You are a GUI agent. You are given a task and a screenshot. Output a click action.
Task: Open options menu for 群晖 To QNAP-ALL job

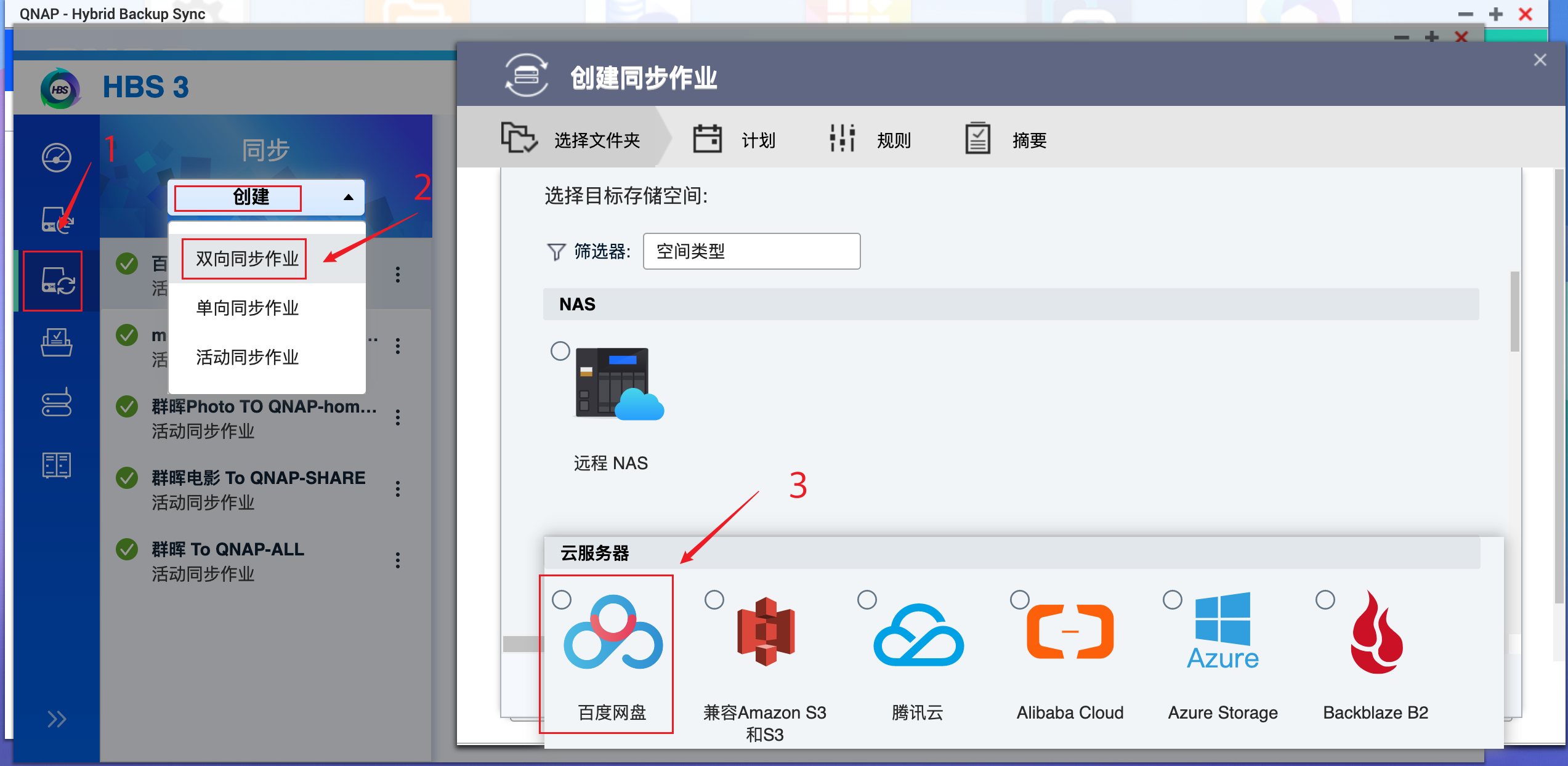[398, 560]
